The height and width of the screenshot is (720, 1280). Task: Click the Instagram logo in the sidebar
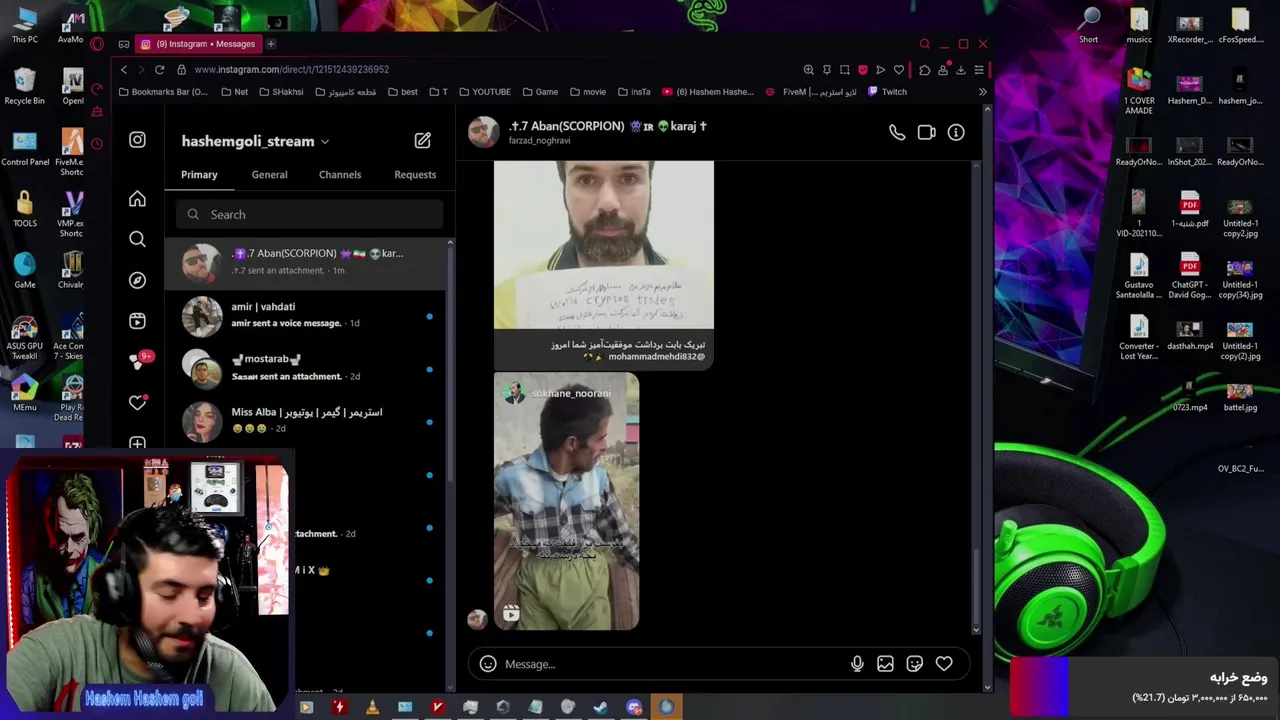point(137,140)
